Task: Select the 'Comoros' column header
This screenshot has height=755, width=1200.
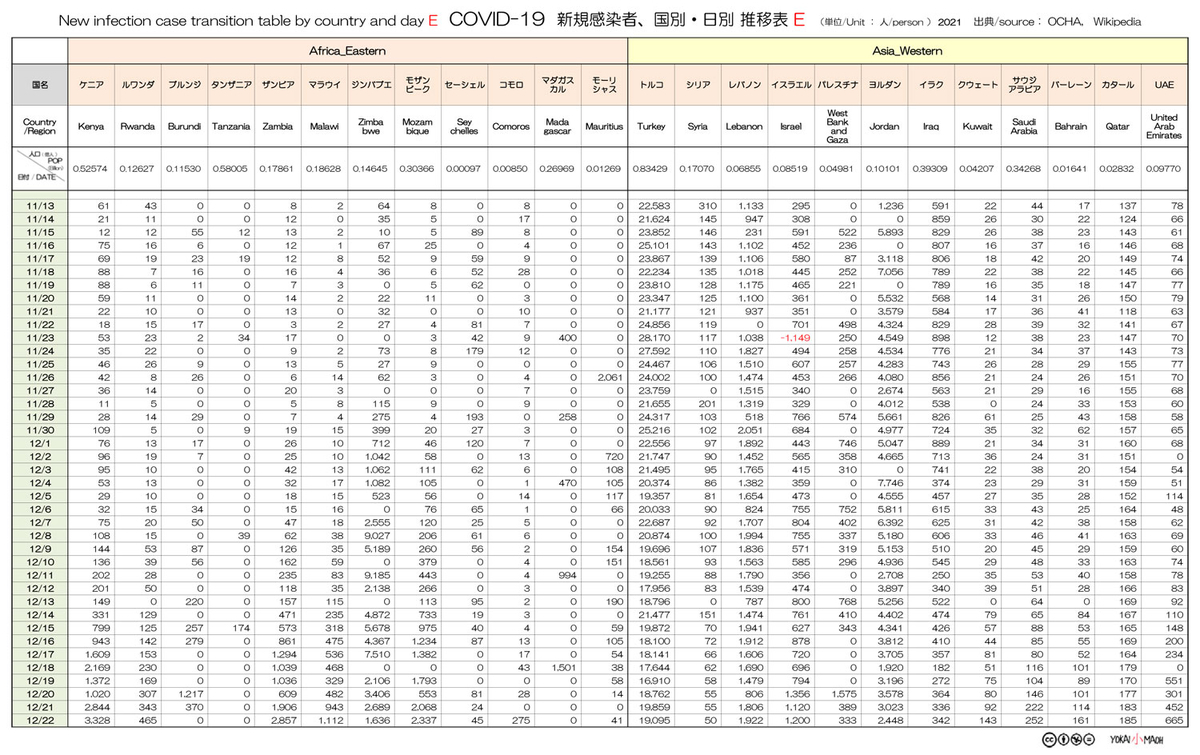Action: click(511, 127)
